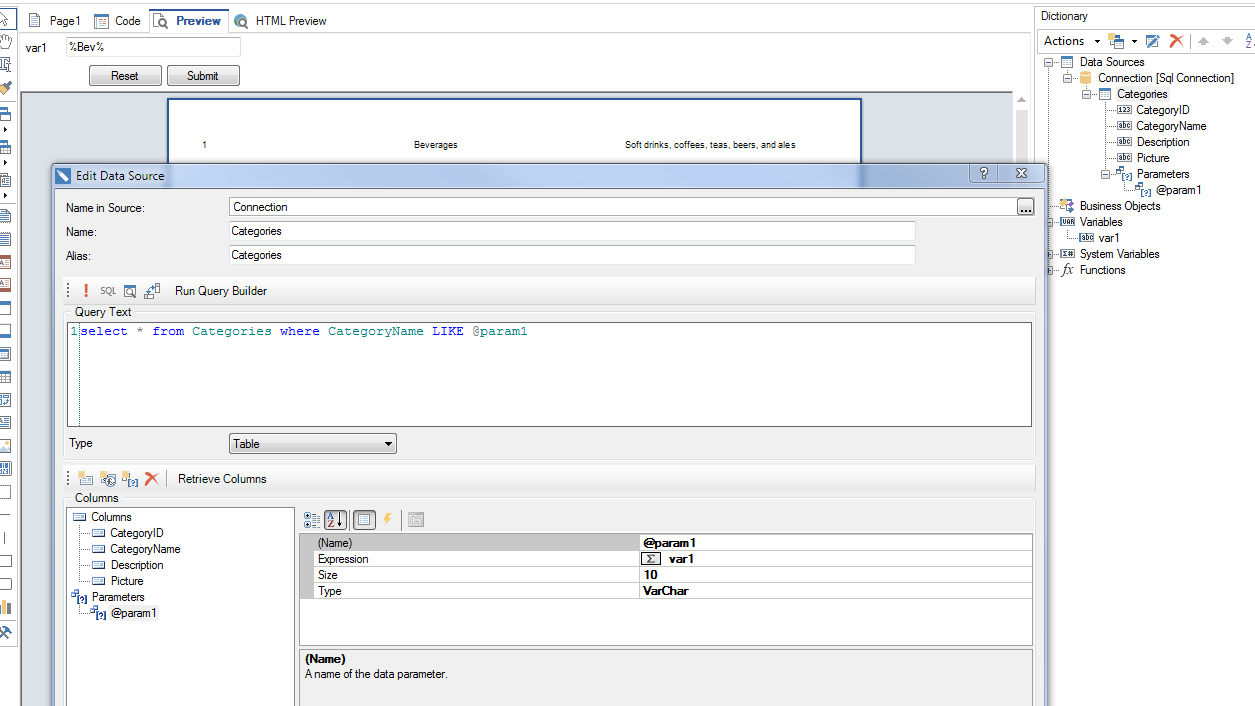Select @param1 in dialog Parameters tree
The height and width of the screenshot is (706, 1255).
tap(134, 613)
